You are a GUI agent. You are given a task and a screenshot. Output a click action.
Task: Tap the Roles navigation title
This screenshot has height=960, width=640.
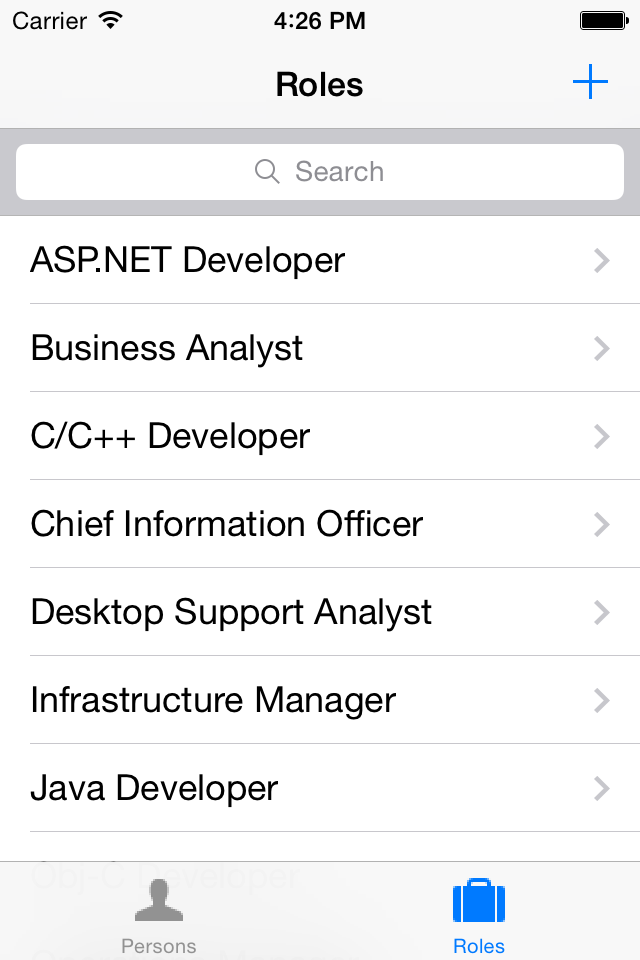(319, 84)
